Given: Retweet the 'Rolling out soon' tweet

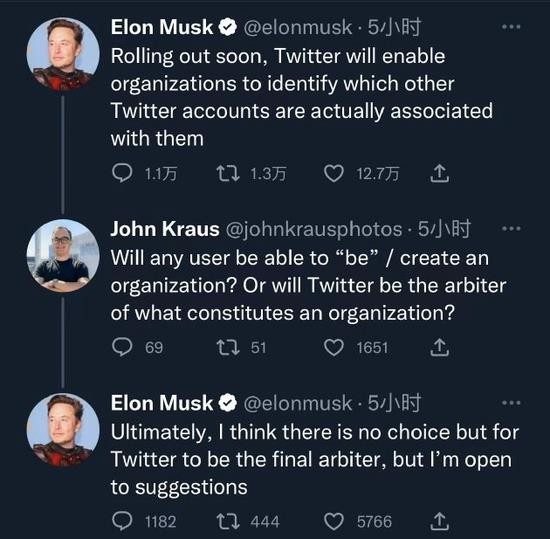Looking at the screenshot, I should click(x=228, y=173).
